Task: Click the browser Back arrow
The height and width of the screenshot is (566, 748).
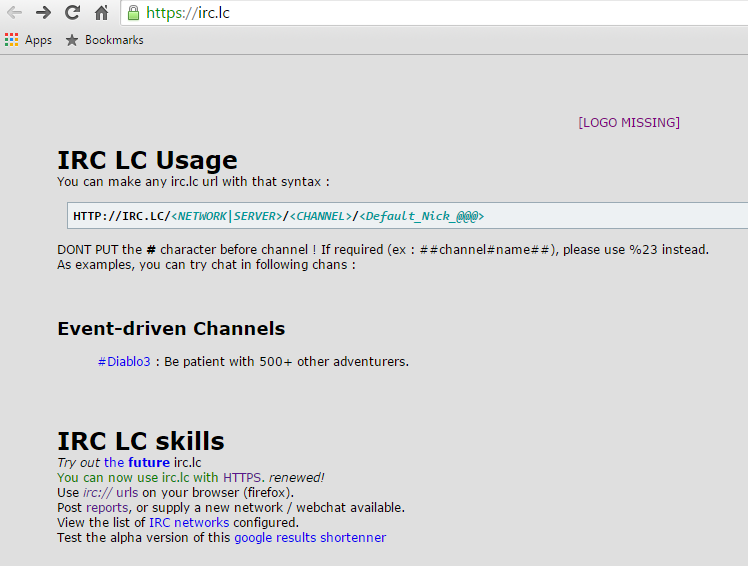Action: coord(14,12)
